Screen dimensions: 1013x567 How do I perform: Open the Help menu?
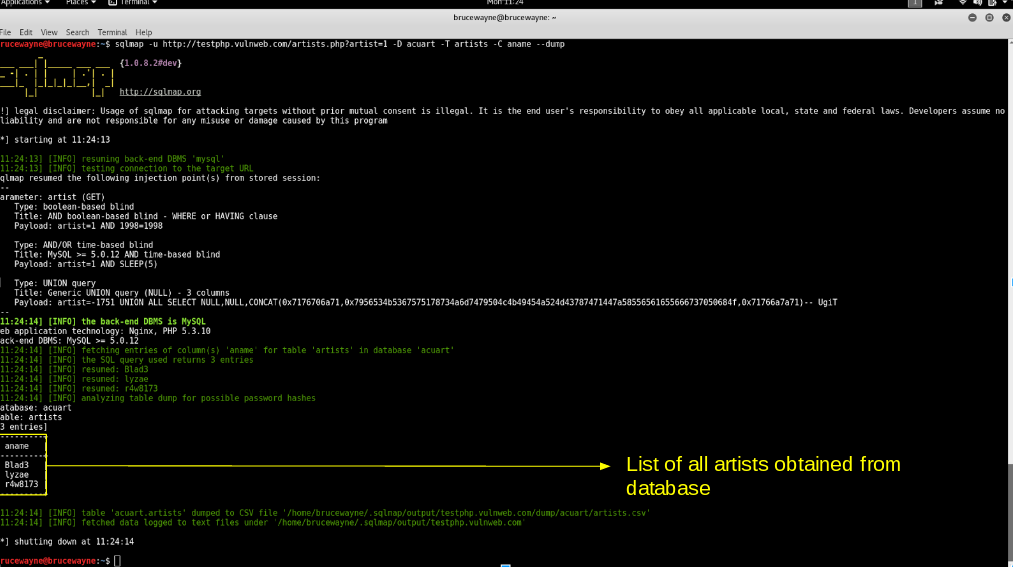[x=144, y=32]
